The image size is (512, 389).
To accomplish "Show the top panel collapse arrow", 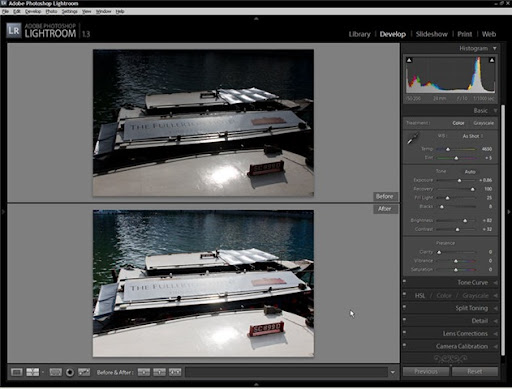I will 256,19.
